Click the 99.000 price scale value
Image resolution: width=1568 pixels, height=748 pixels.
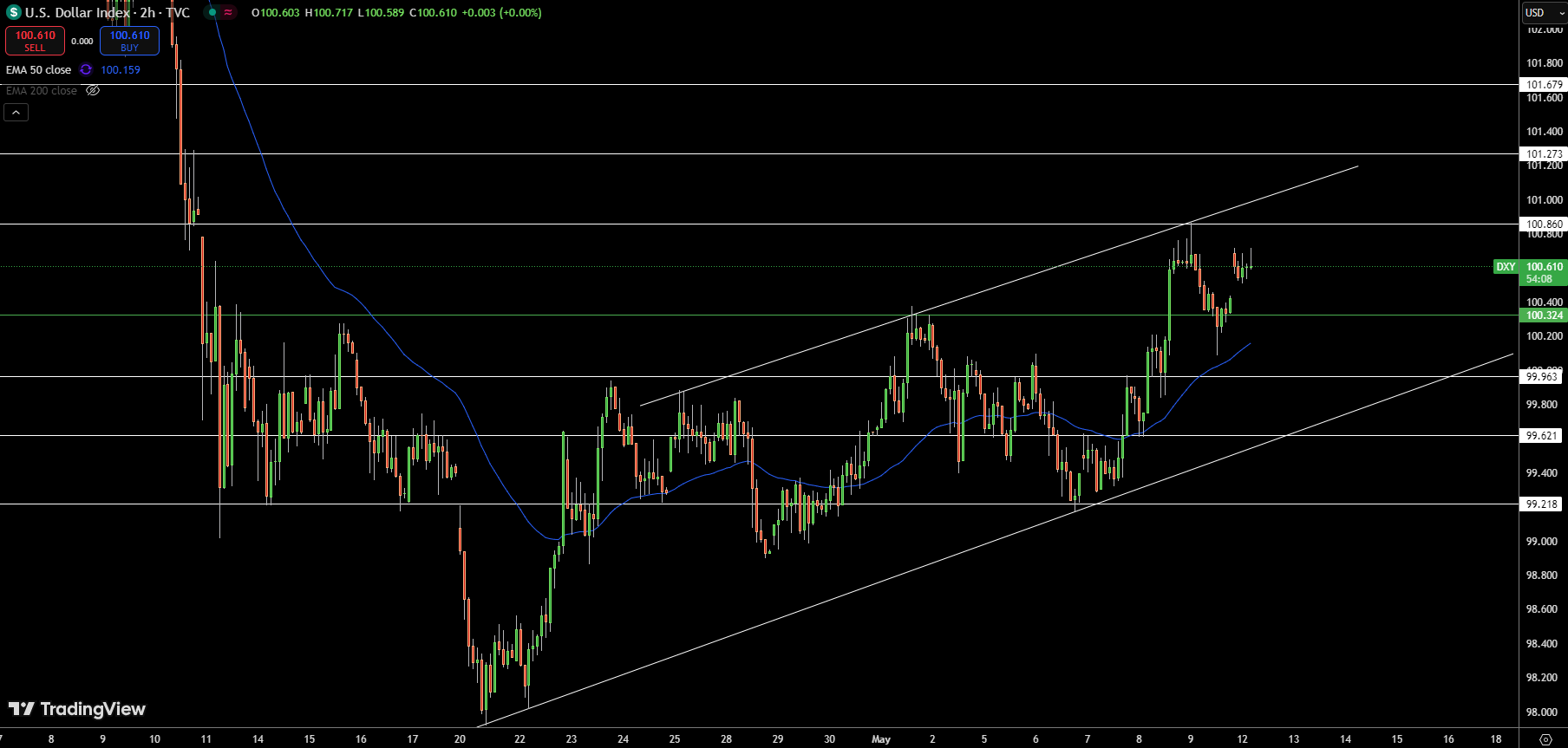coord(1542,542)
